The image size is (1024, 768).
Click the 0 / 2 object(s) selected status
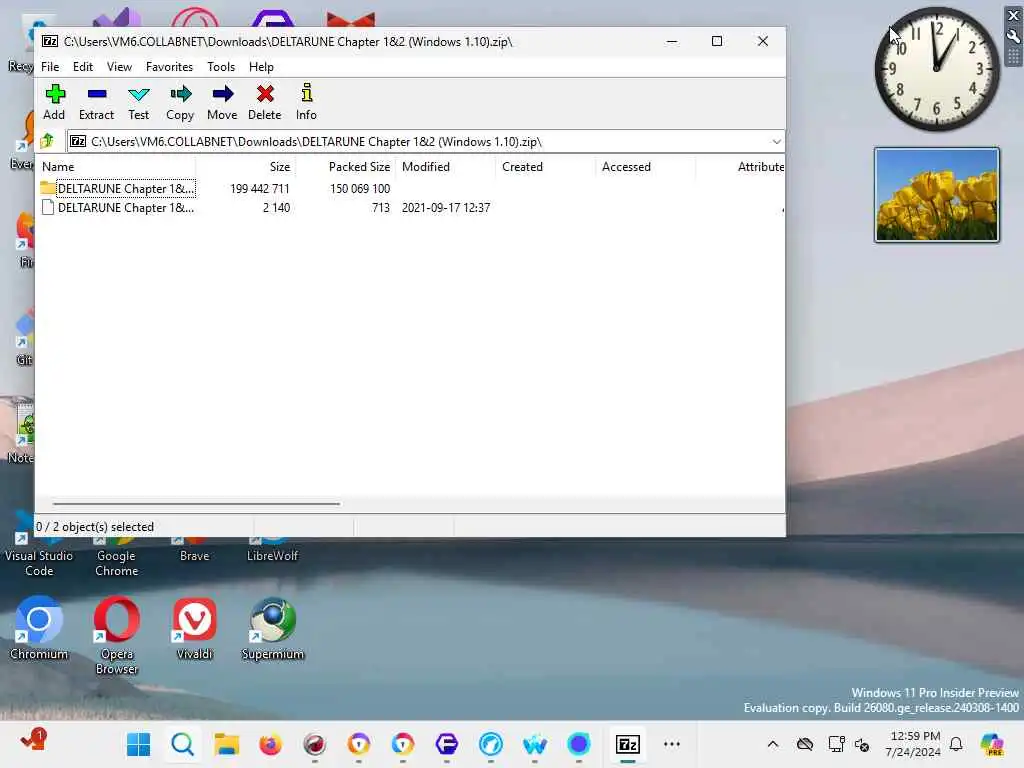pos(95,527)
